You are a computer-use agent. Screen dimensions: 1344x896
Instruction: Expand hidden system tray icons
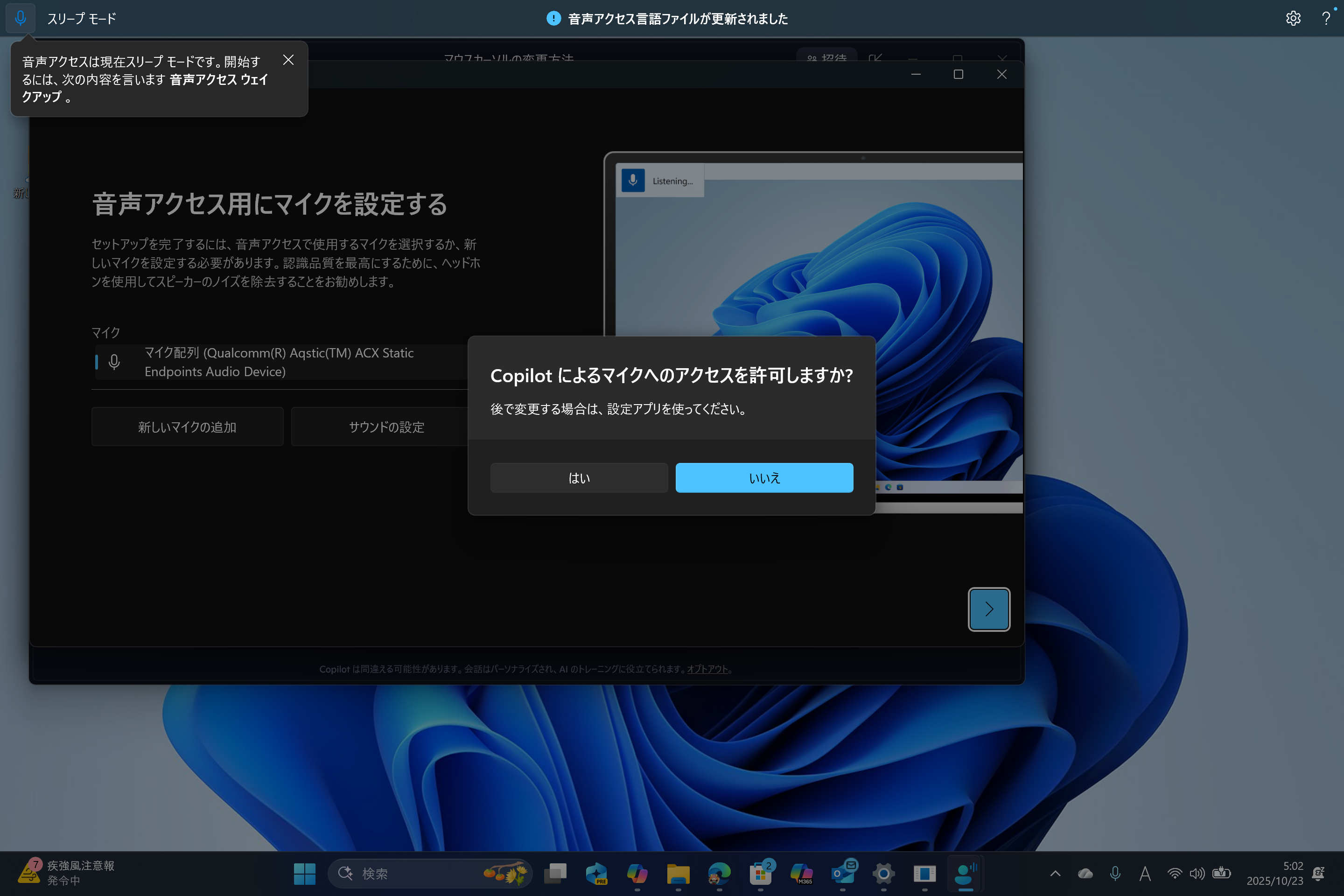[x=1056, y=873]
